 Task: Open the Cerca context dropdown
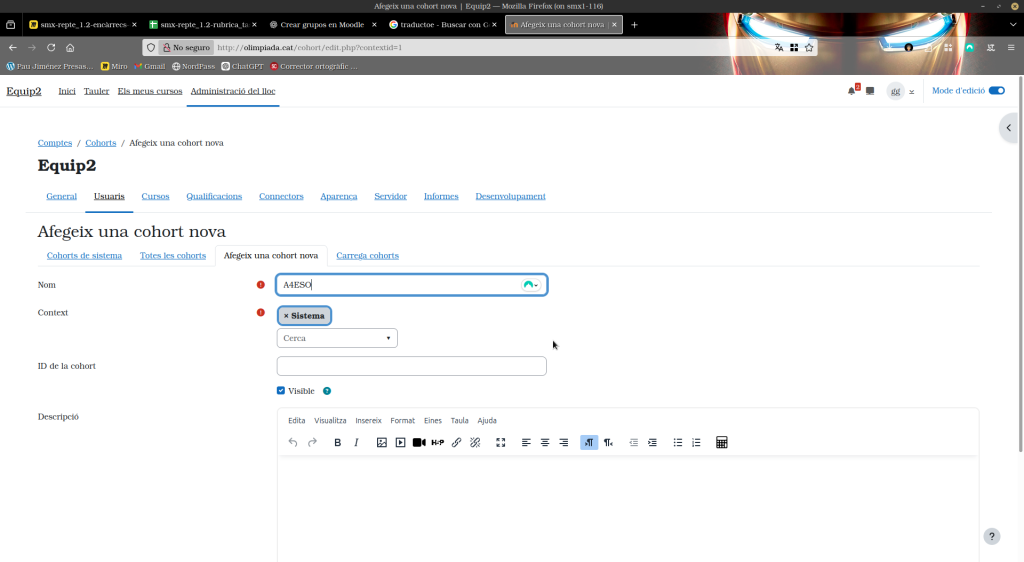point(337,338)
